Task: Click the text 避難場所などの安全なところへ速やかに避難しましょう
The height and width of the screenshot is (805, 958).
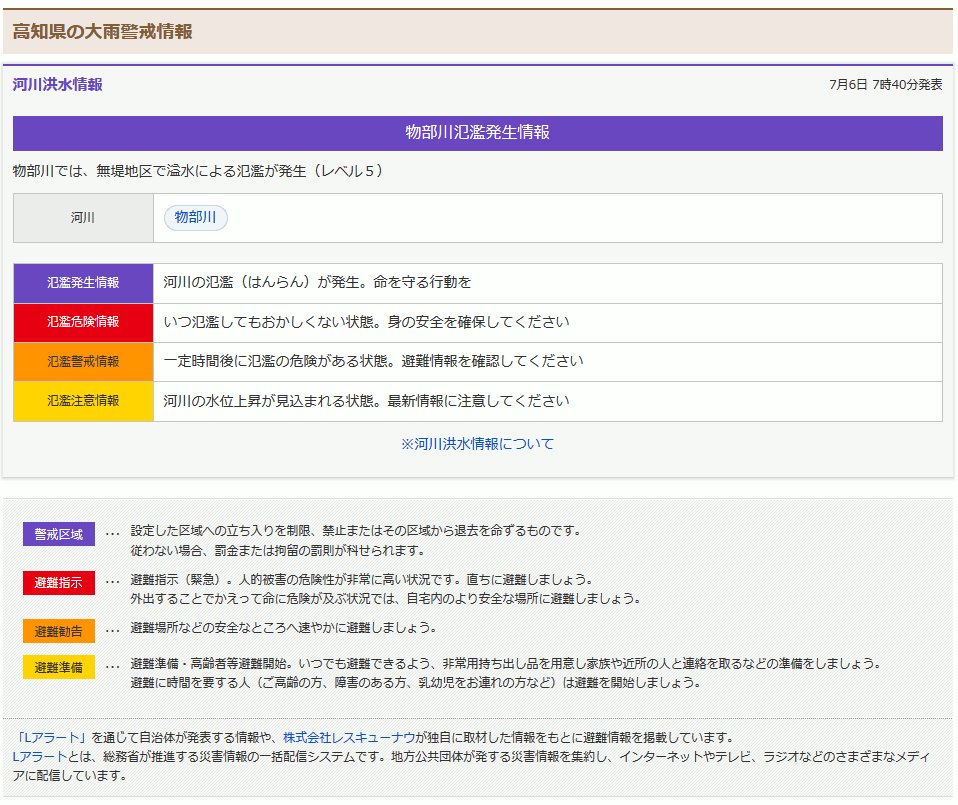Action: [x=283, y=627]
